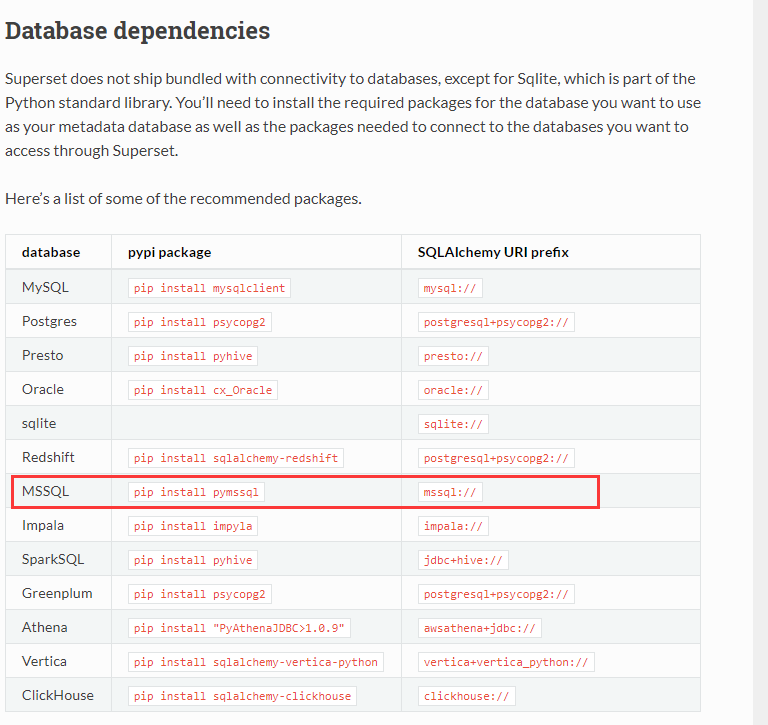Click the Presto row's "pip install pyhive" code
768x725 pixels.
193,356
